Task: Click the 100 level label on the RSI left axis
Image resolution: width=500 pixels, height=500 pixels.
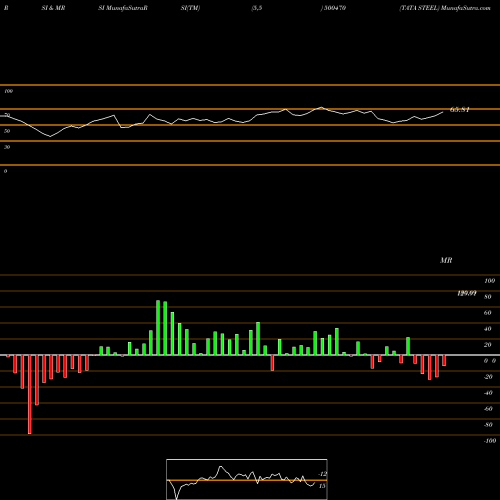Action: pos(8,91)
